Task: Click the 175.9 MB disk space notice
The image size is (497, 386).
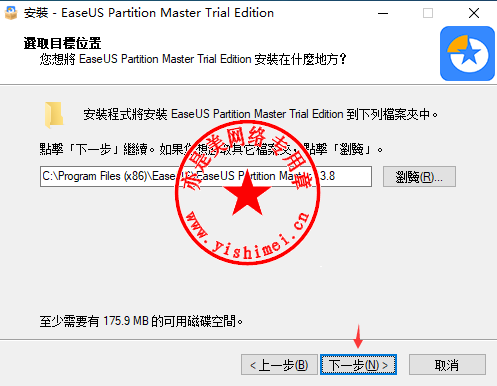Action: pos(141,321)
